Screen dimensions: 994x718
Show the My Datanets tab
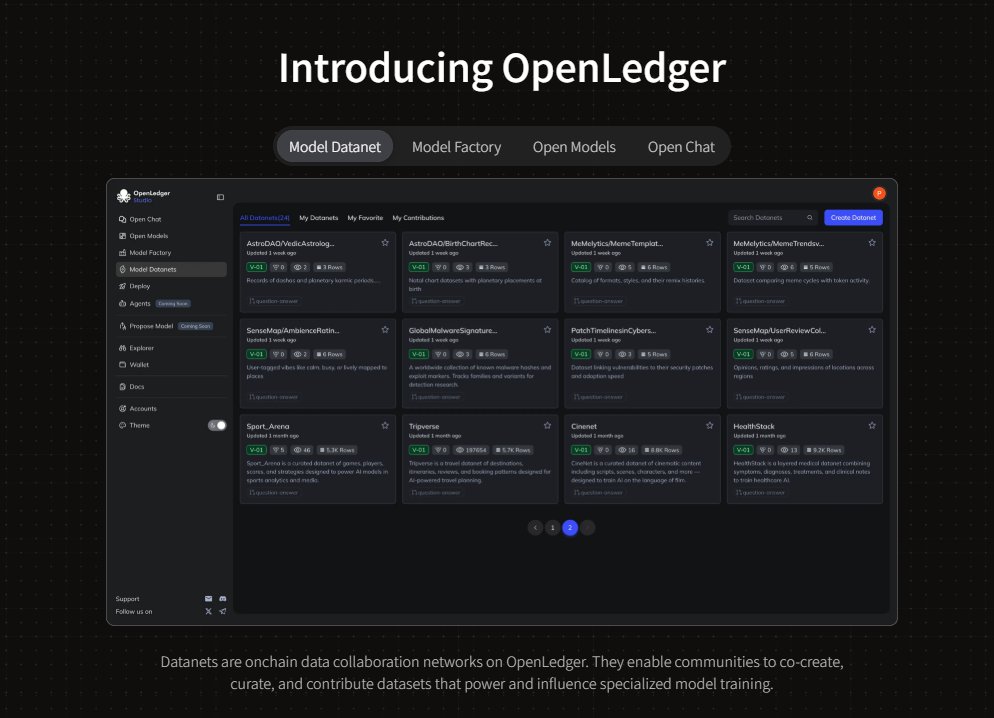[x=318, y=218]
